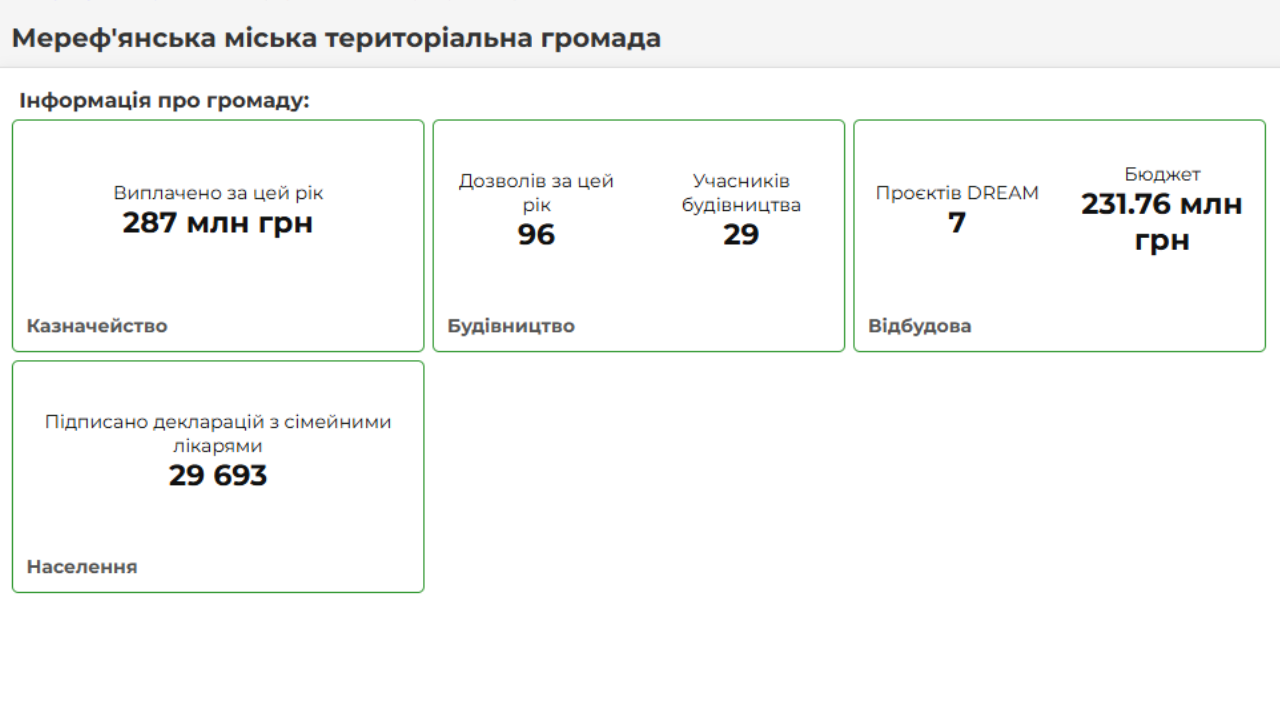The width and height of the screenshot is (1280, 720).
Task: Click the Бюджет label in Відбудова card
Action: (1162, 174)
